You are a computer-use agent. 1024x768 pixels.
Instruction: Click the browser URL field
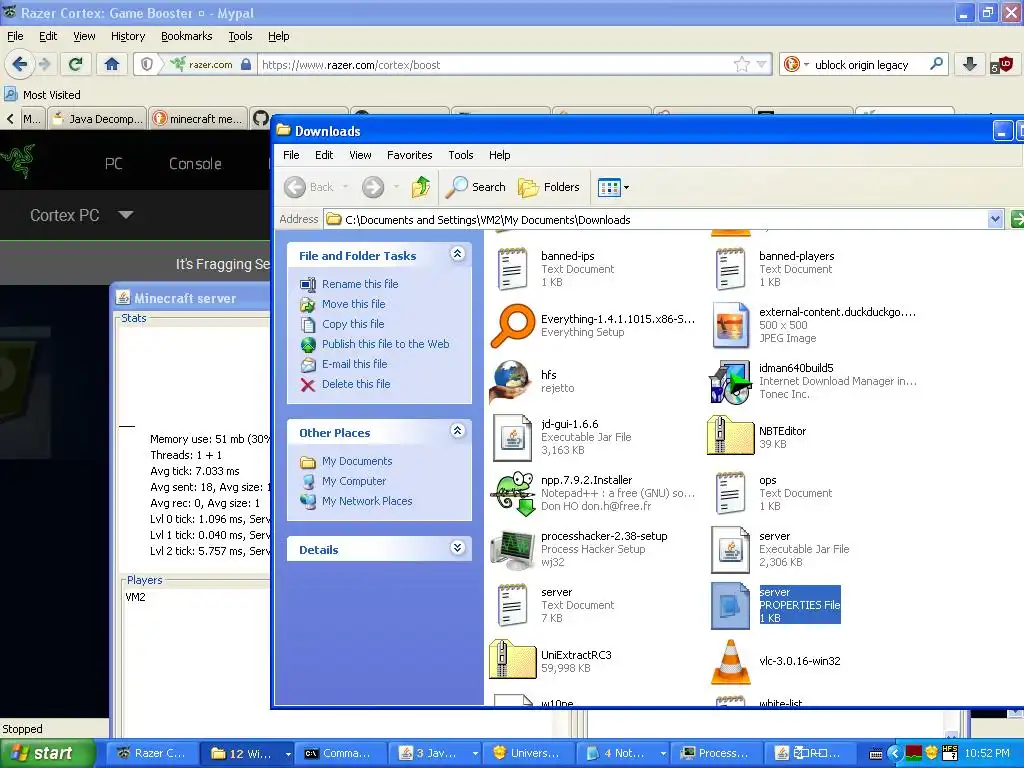point(494,64)
